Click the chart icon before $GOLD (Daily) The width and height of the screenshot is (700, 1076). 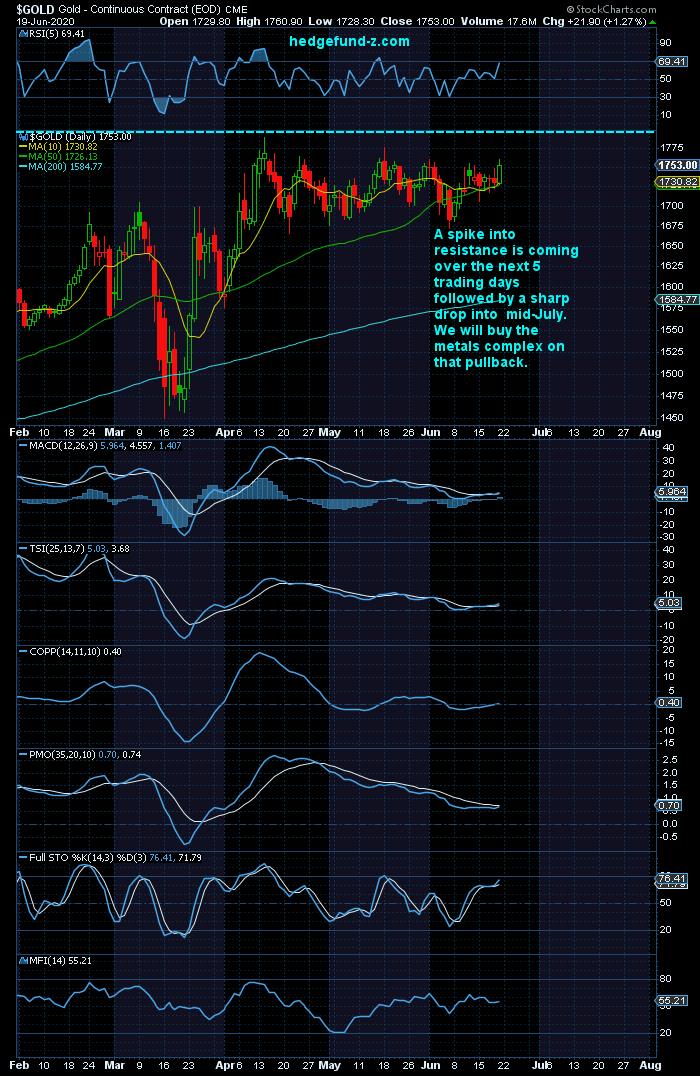click(x=23, y=137)
